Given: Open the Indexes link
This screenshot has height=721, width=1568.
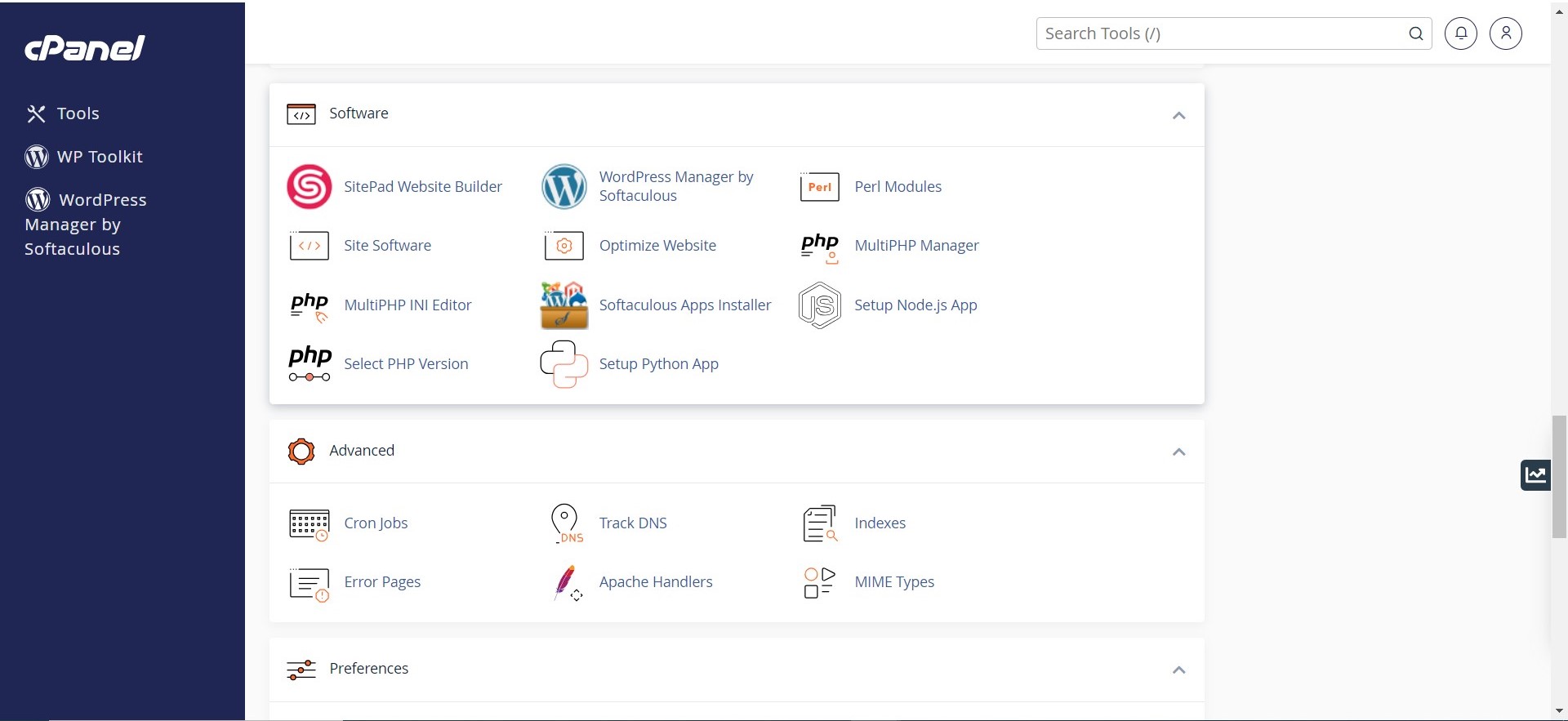Looking at the screenshot, I should (880, 523).
